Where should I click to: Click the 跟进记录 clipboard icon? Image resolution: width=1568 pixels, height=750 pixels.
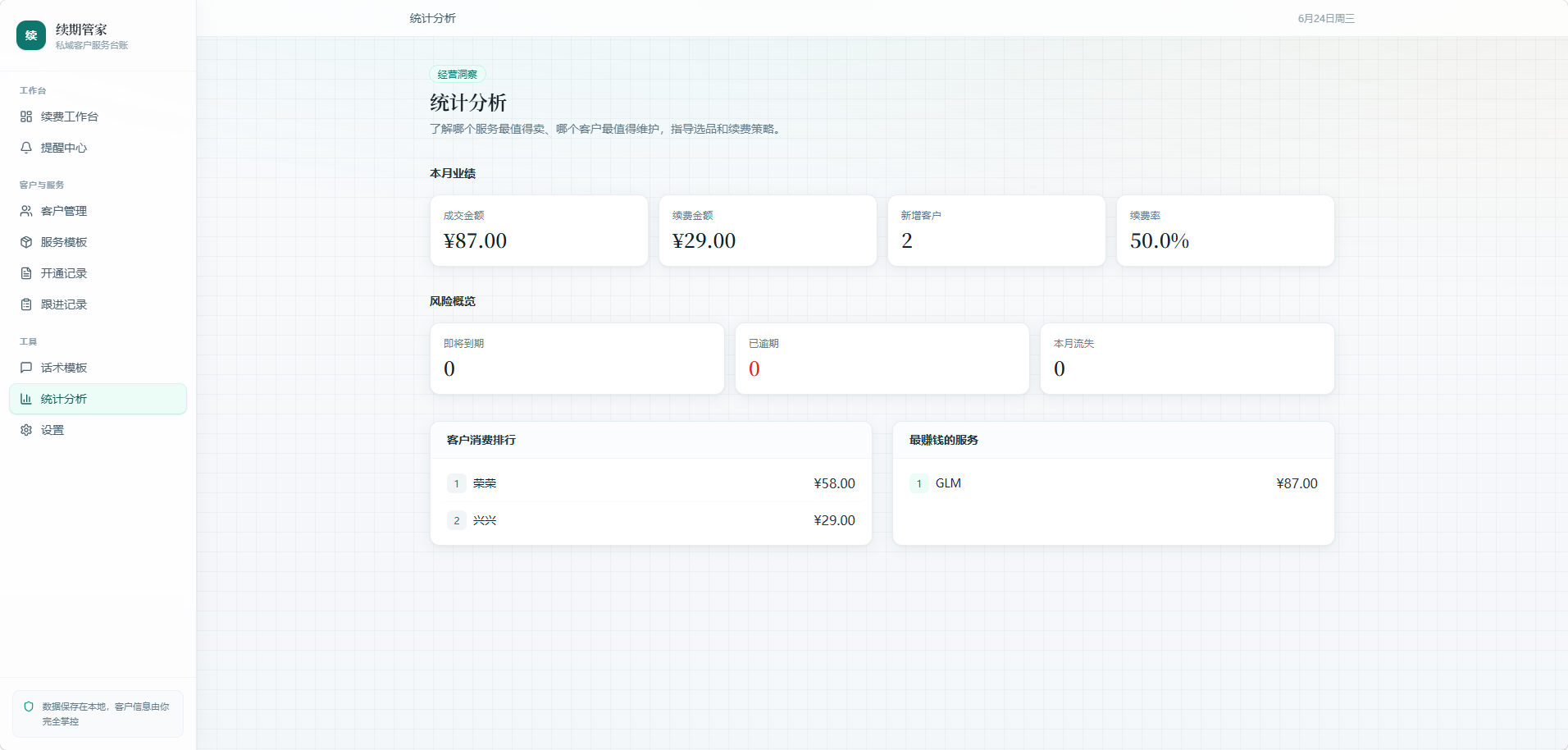click(26, 304)
